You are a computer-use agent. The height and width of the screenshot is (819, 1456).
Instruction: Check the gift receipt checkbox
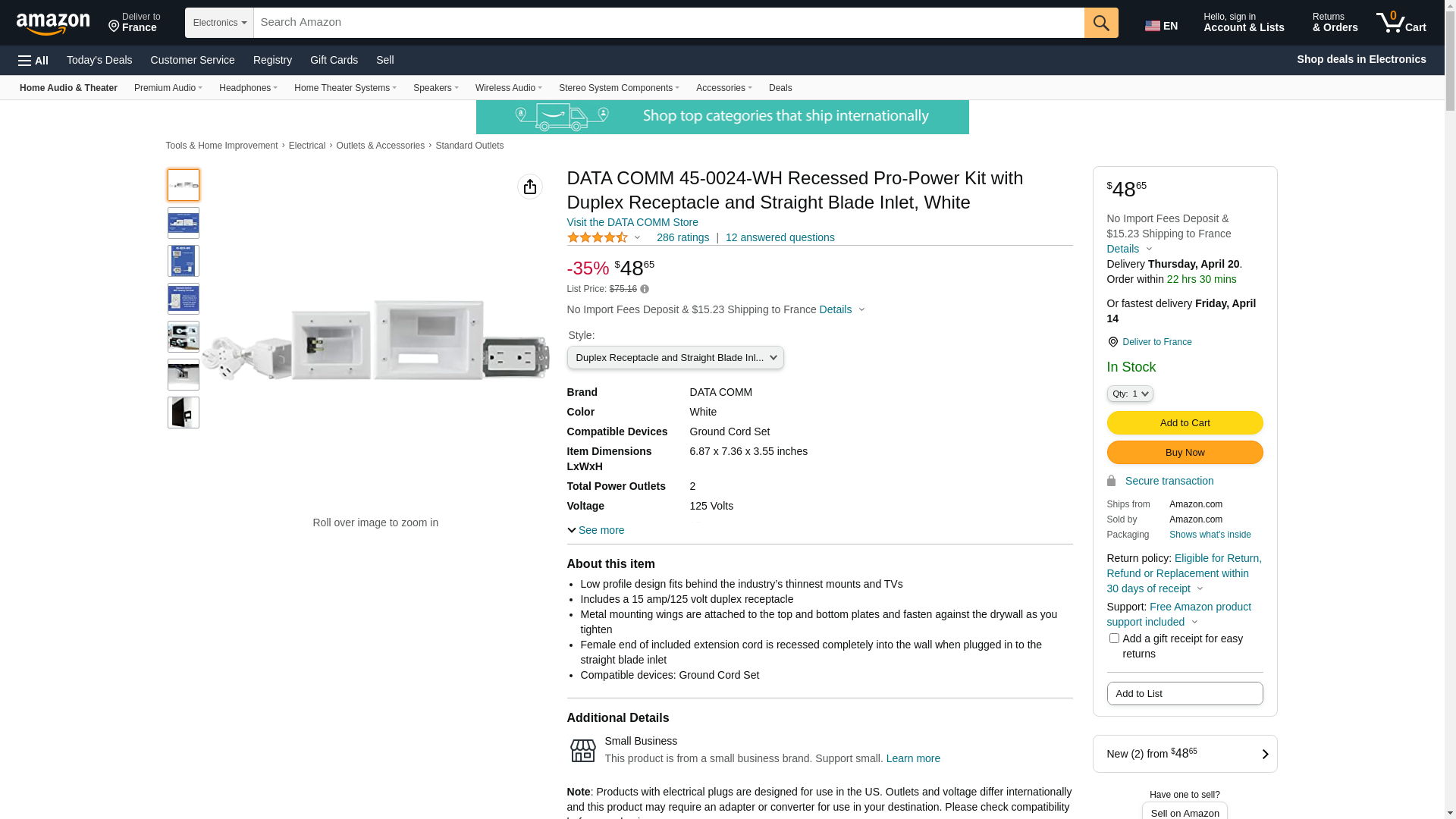(x=1113, y=639)
